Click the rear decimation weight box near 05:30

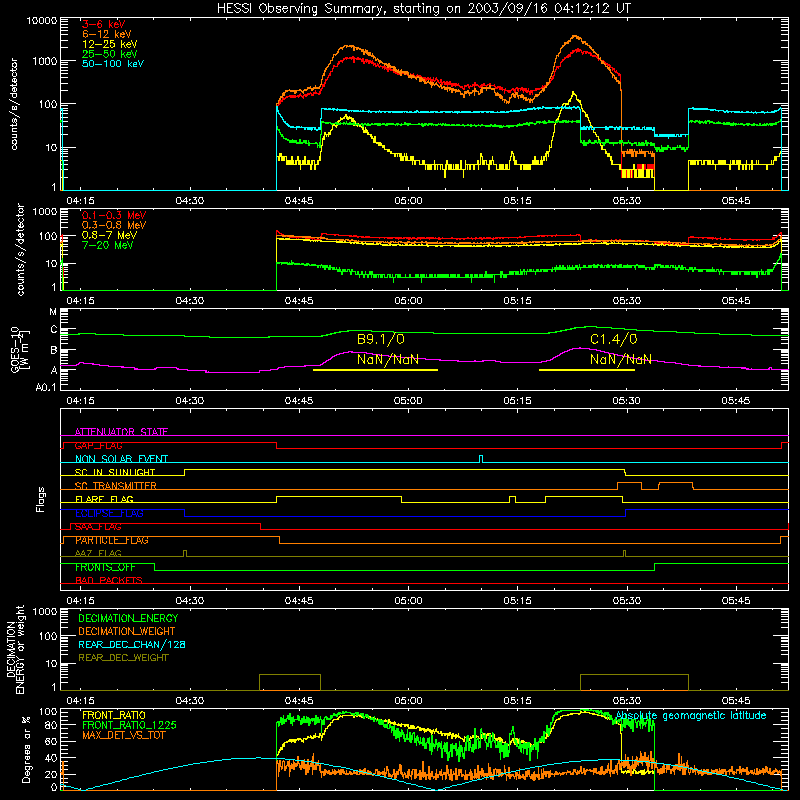pyautogui.click(x=634, y=682)
